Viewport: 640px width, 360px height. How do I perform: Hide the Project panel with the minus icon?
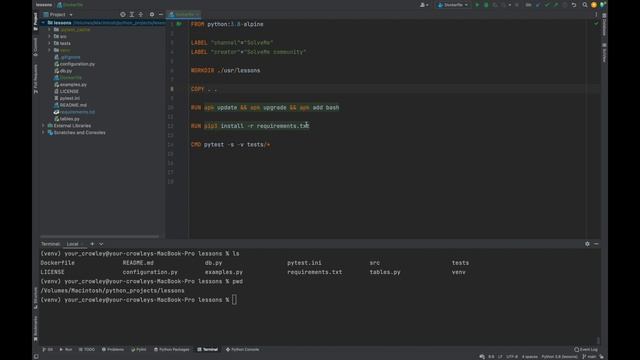click(x=160, y=14)
